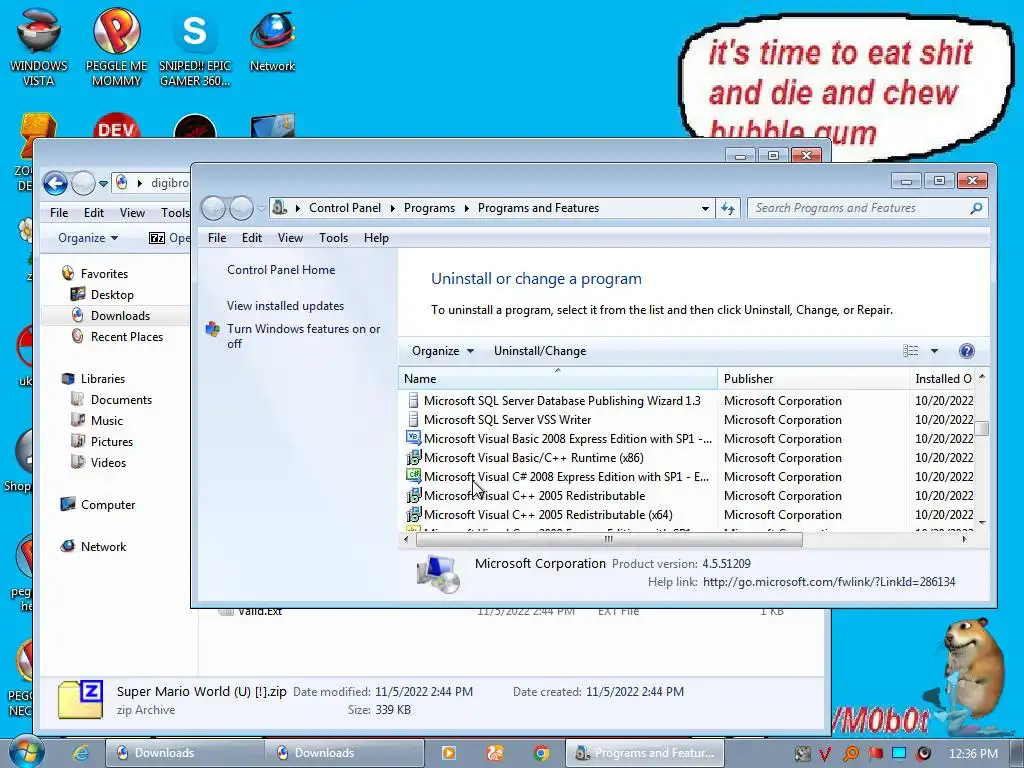Open the Organize dropdown in the Downloads window
Viewport: 1024px width, 768px height.
pyautogui.click(x=88, y=238)
